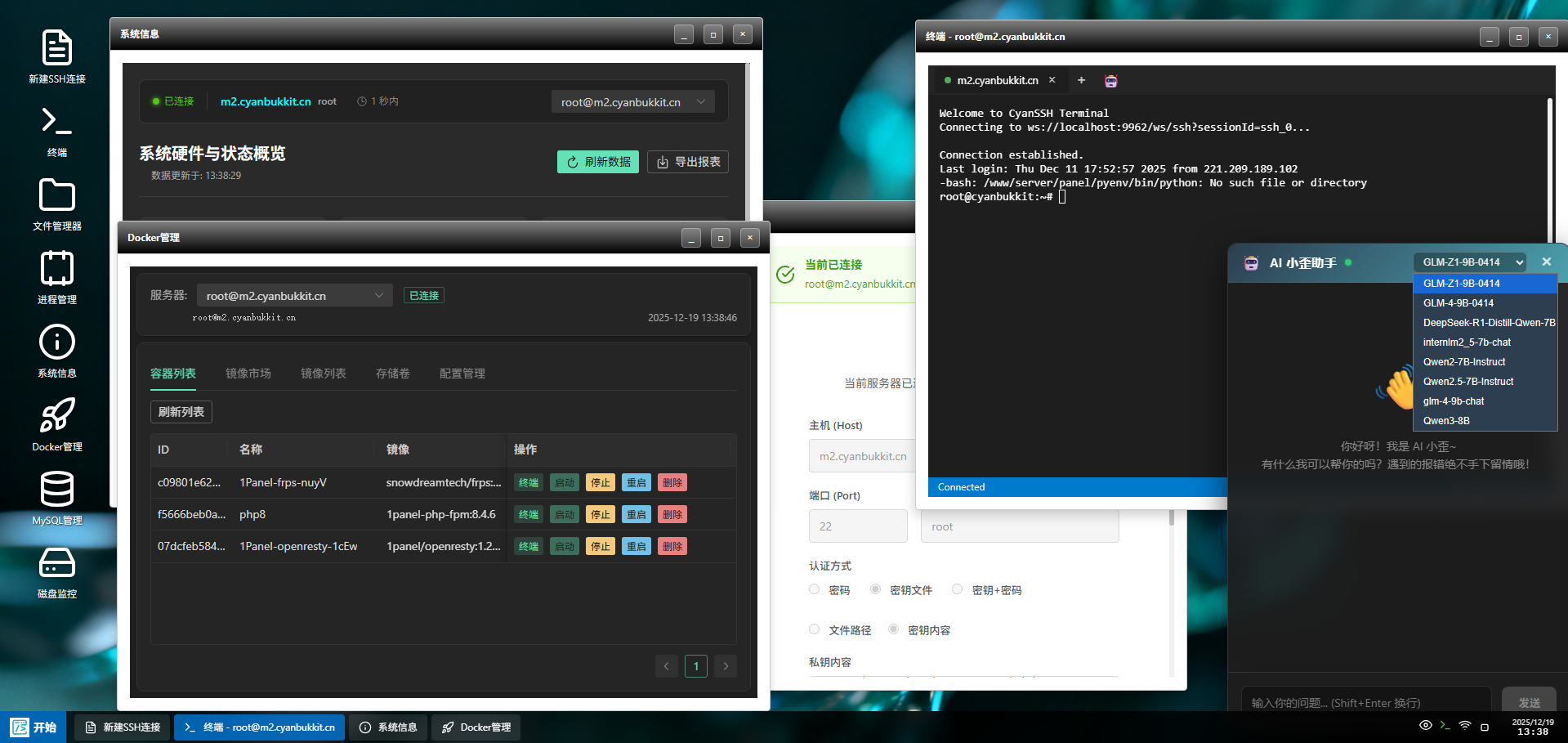
Task: Click the Wi-Fi icon in system tray
Action: click(1465, 726)
